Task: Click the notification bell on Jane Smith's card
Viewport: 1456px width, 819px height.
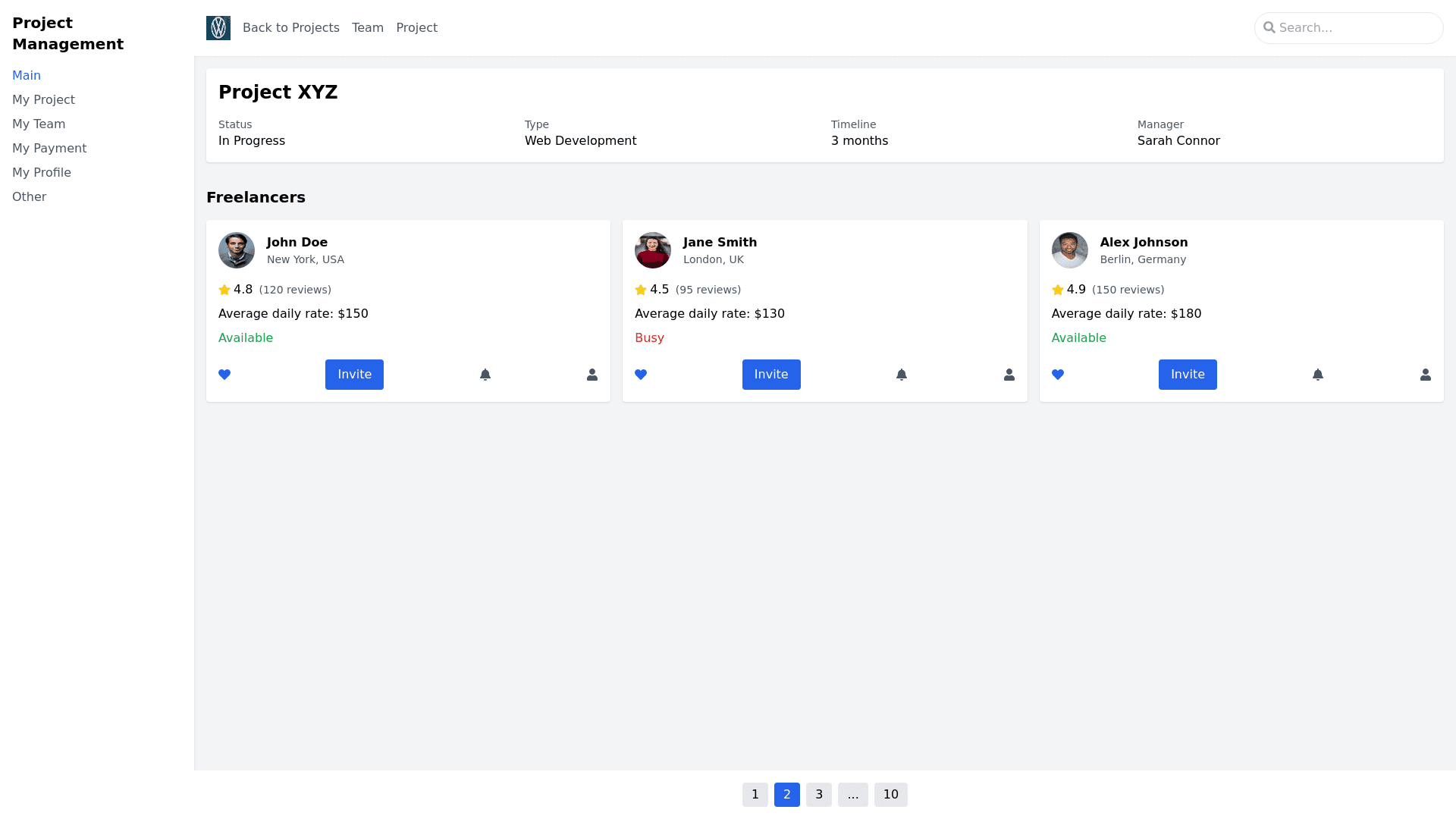Action: tap(902, 374)
